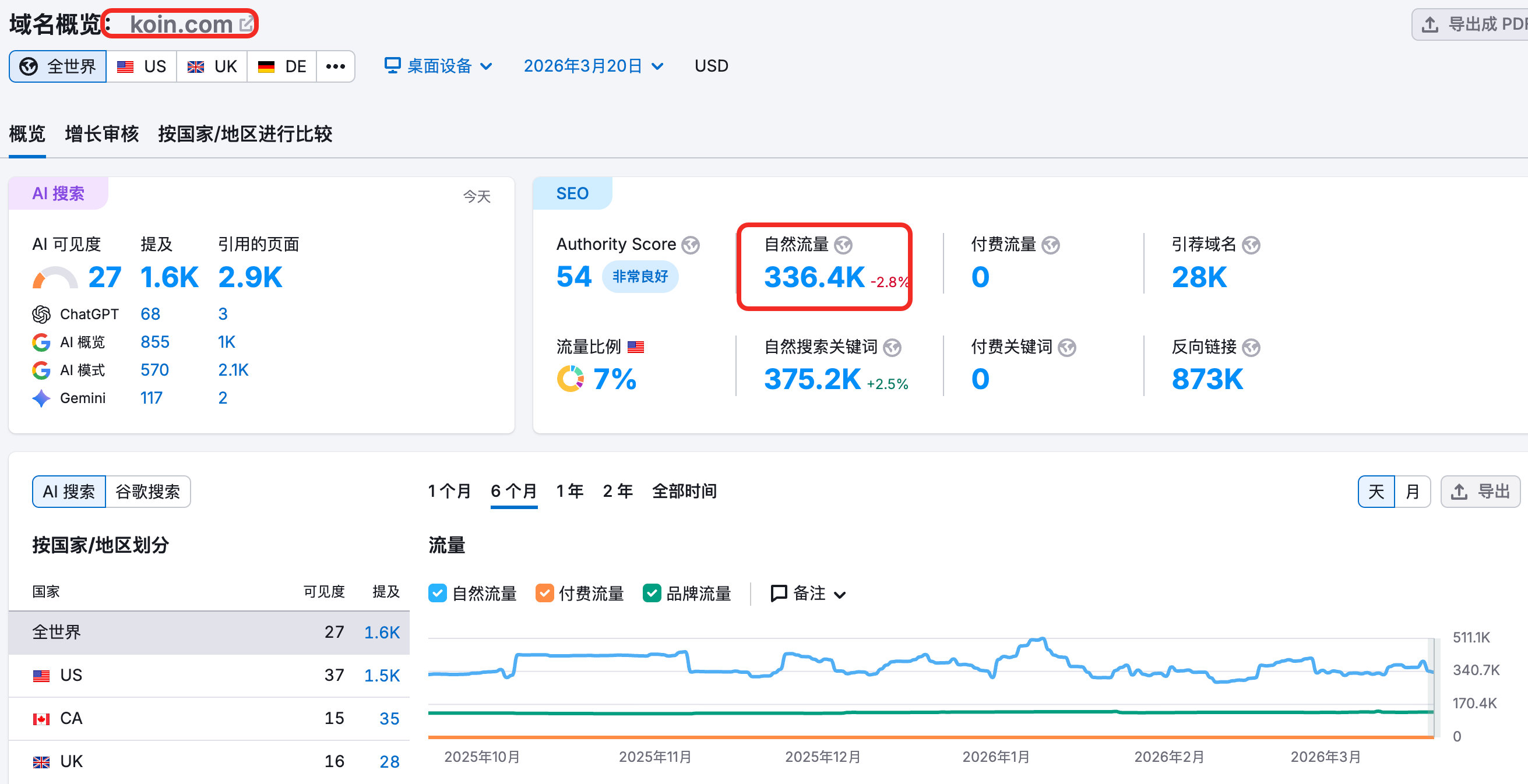1528x784 pixels.
Task: Uncheck the 自然流量 checkbox
Action: [x=438, y=593]
